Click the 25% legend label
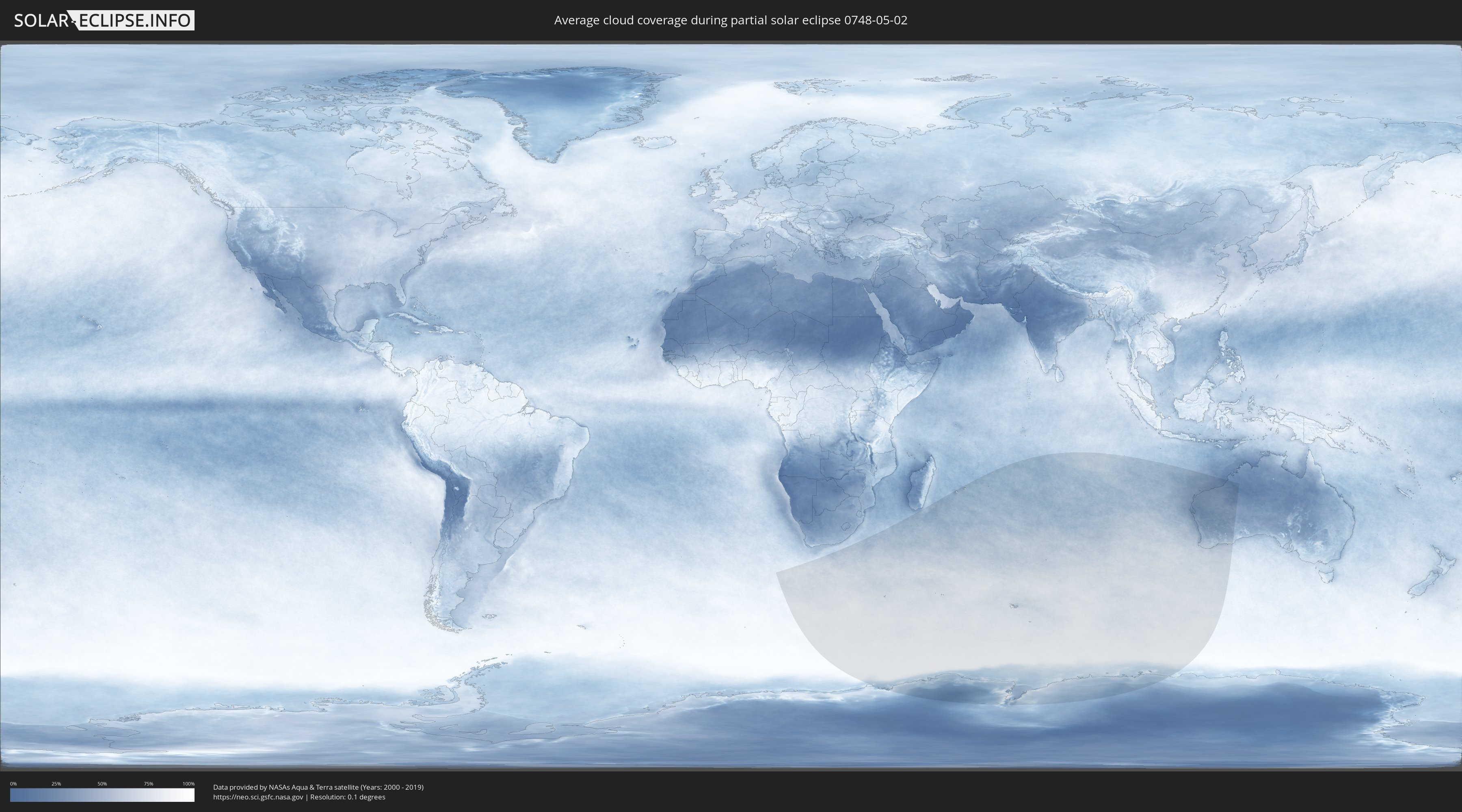Image resolution: width=1462 pixels, height=812 pixels. (56, 784)
